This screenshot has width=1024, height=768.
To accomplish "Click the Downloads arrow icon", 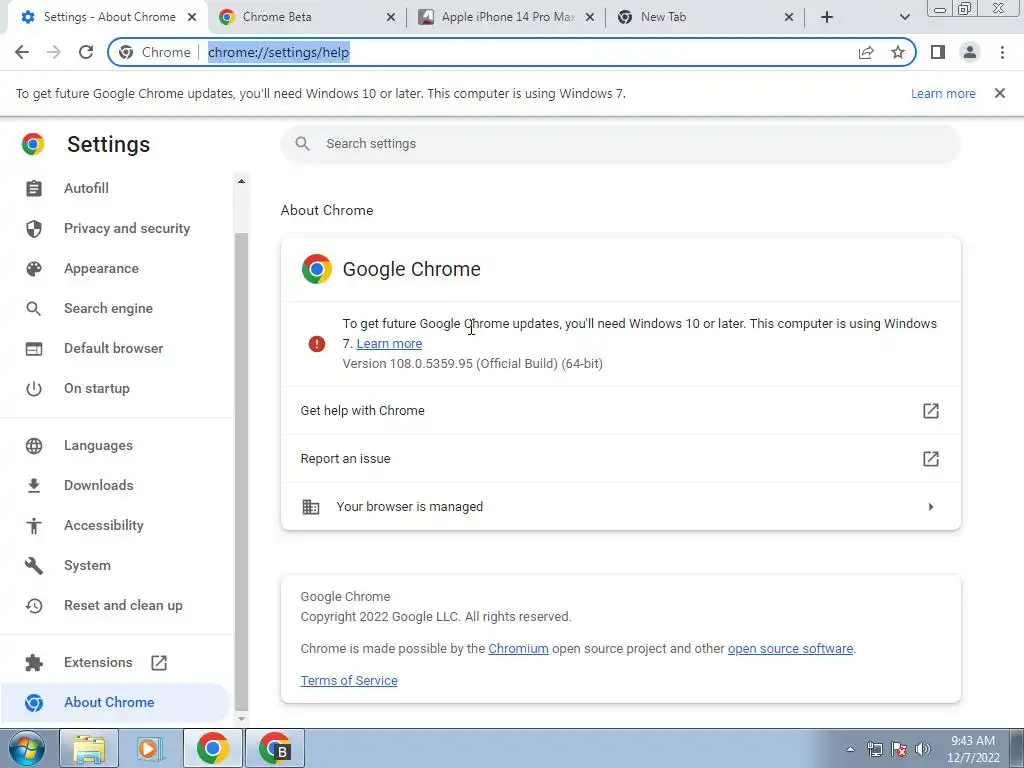I will click(34, 485).
